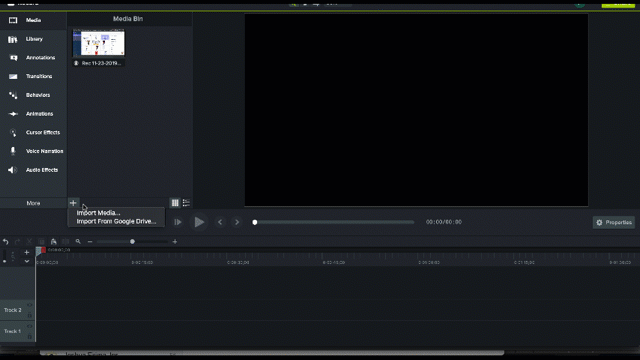This screenshot has width=640, height=360.
Task: Toggle the Track 1 lock icon
Action: [x=29, y=336]
